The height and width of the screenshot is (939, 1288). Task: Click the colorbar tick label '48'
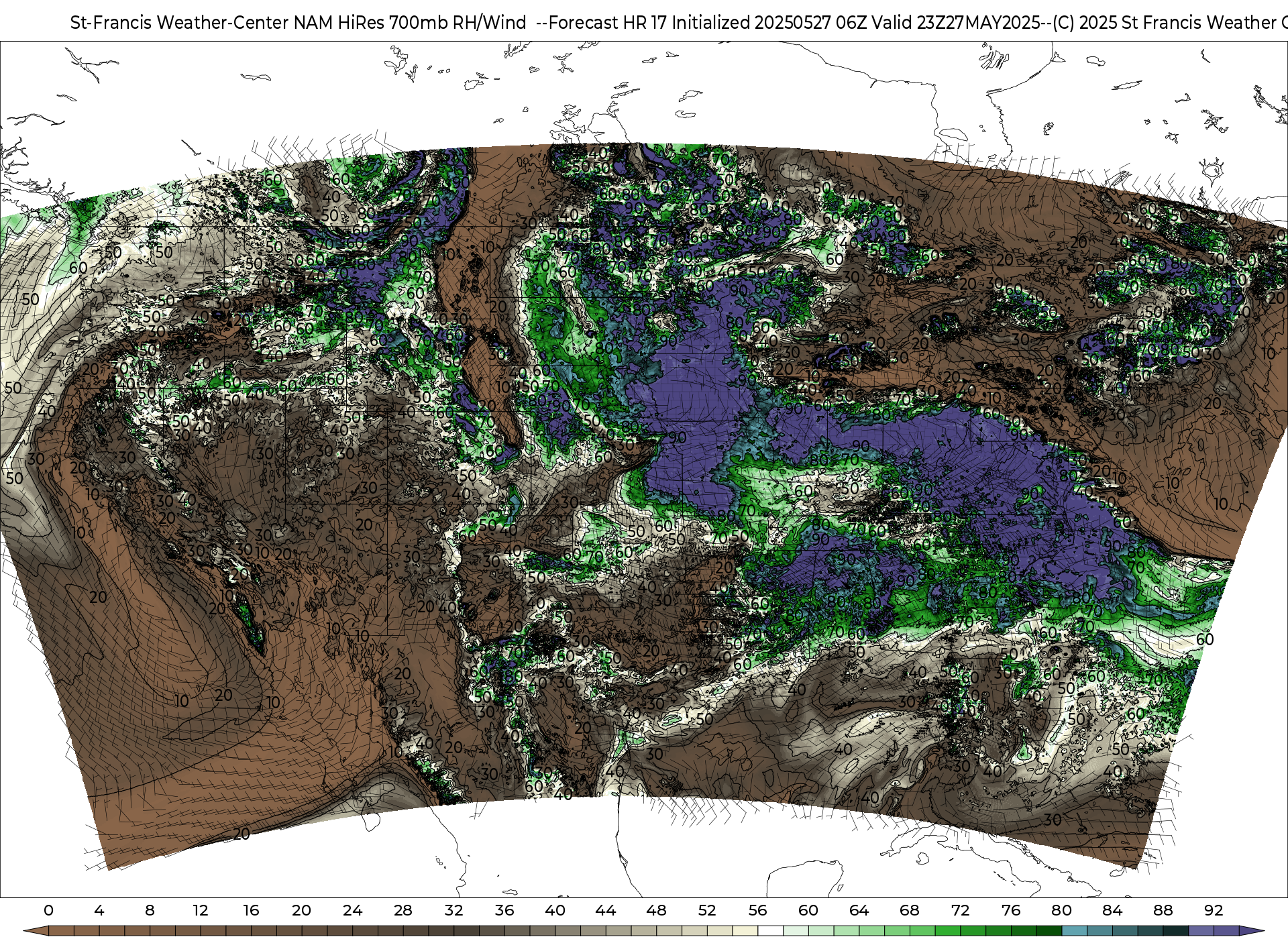coord(656,910)
